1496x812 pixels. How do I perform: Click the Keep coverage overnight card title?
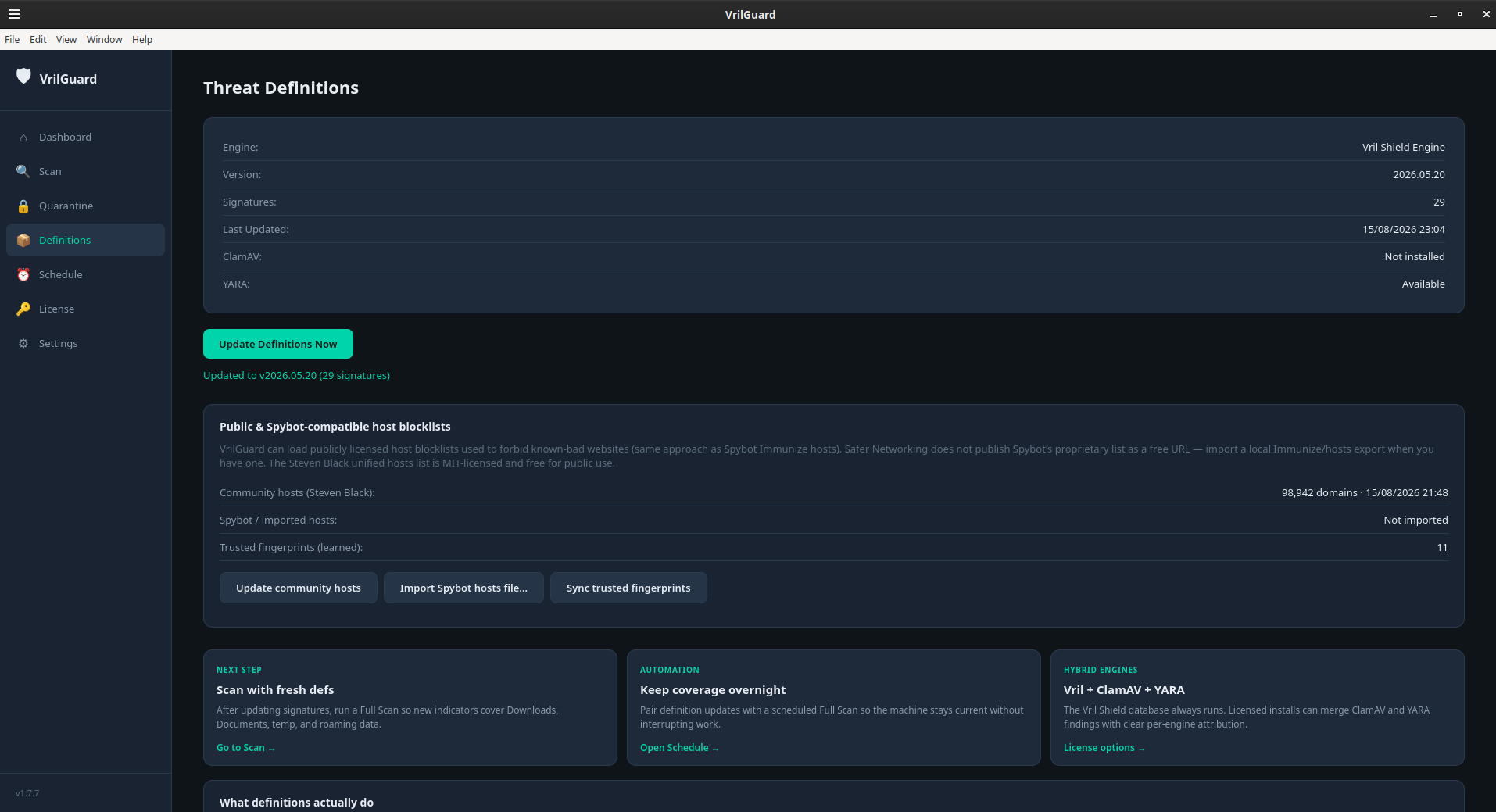[x=713, y=690]
